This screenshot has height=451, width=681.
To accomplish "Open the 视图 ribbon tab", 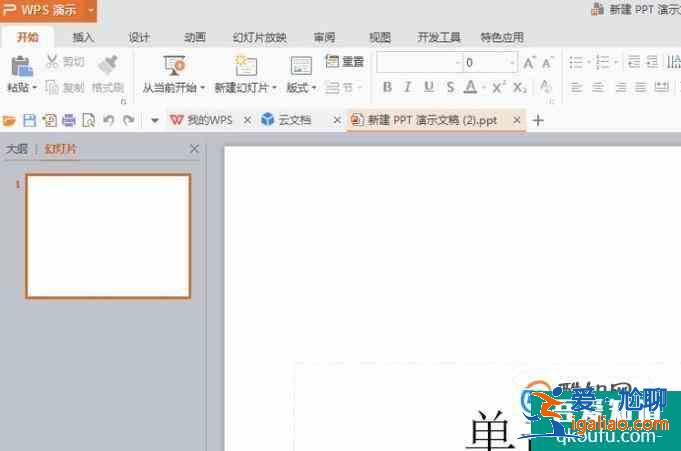I will point(380,37).
